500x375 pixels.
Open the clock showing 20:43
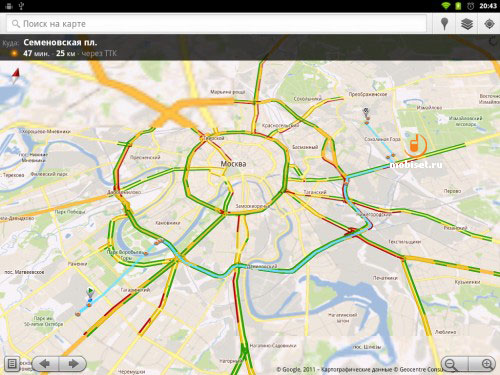coord(488,6)
